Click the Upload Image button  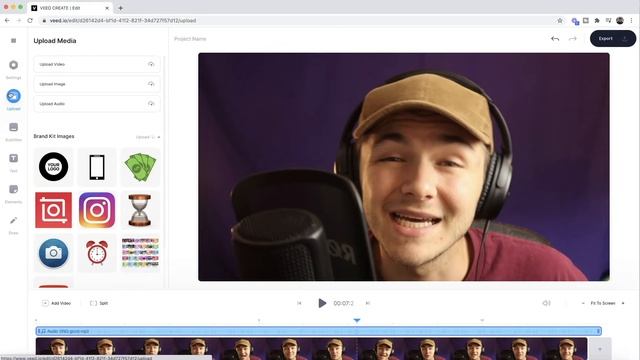97,84
